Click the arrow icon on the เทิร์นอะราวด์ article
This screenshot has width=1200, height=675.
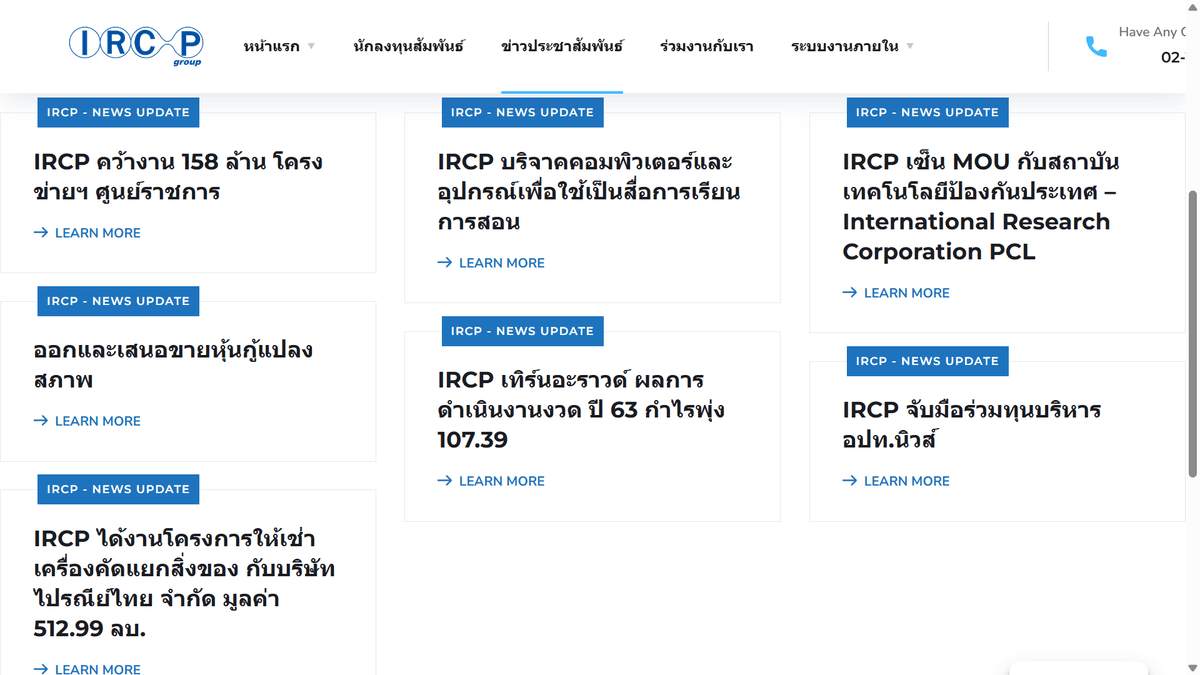[x=444, y=481]
